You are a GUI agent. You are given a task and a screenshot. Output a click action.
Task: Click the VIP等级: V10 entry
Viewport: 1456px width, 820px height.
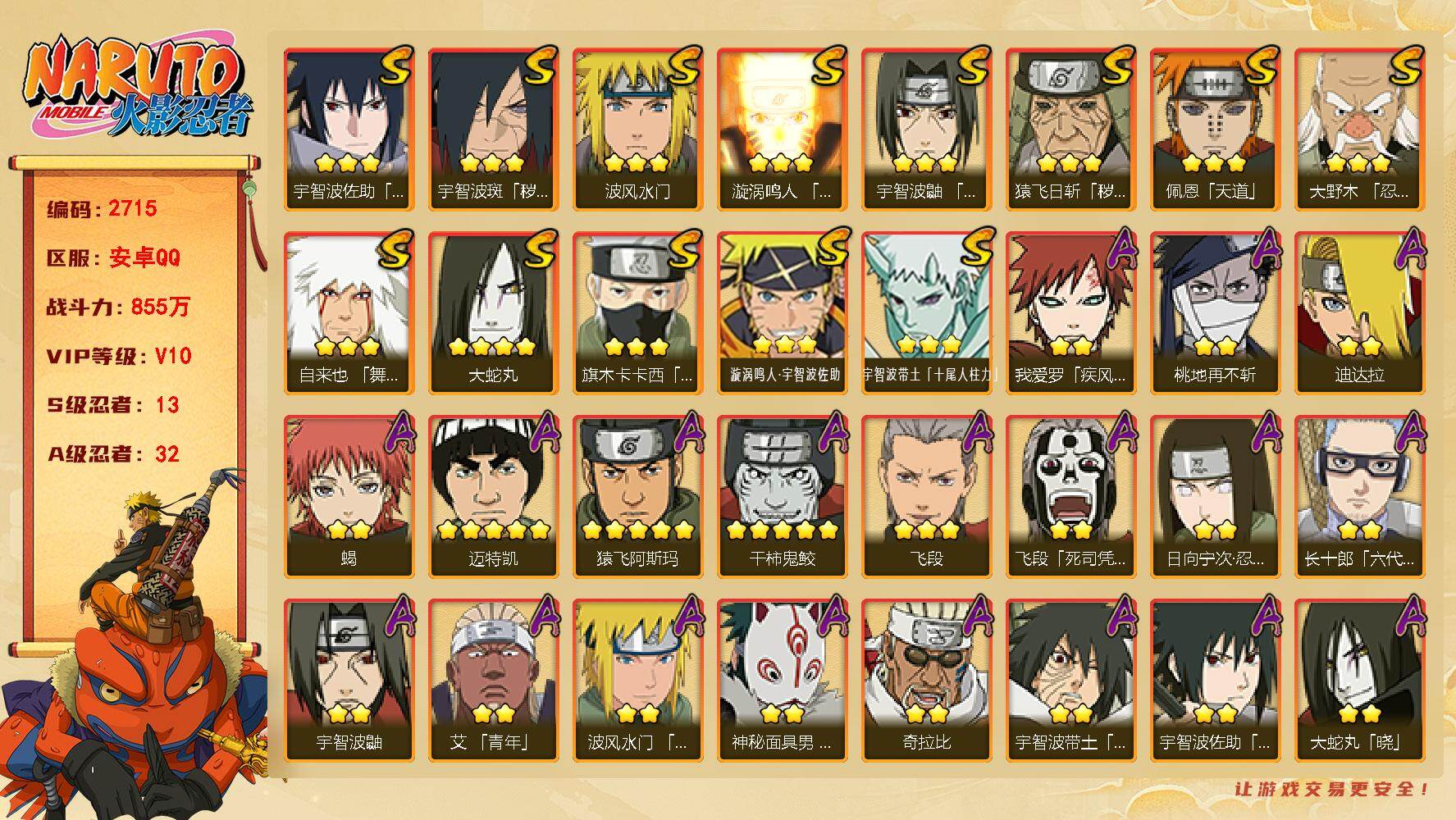119,356
